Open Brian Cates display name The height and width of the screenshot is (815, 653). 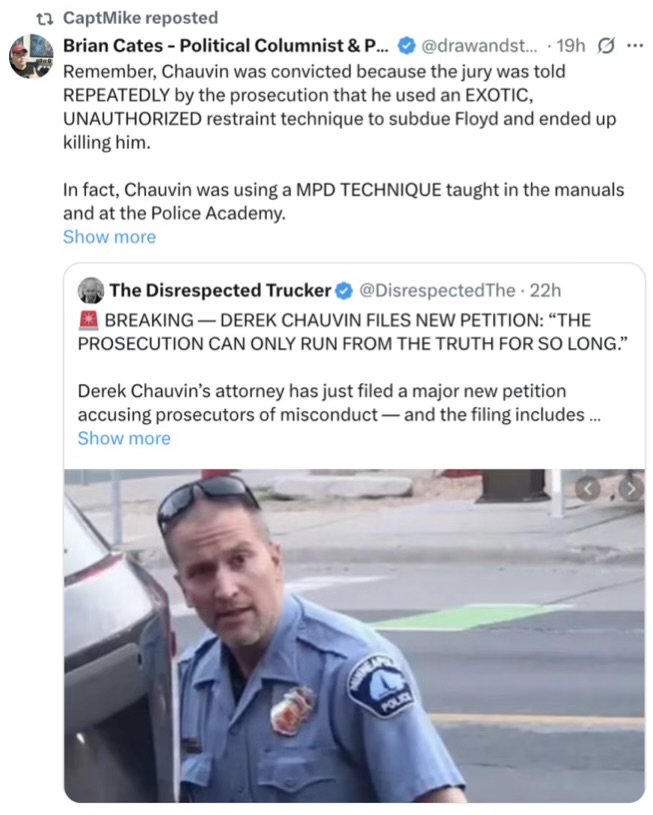226,46
